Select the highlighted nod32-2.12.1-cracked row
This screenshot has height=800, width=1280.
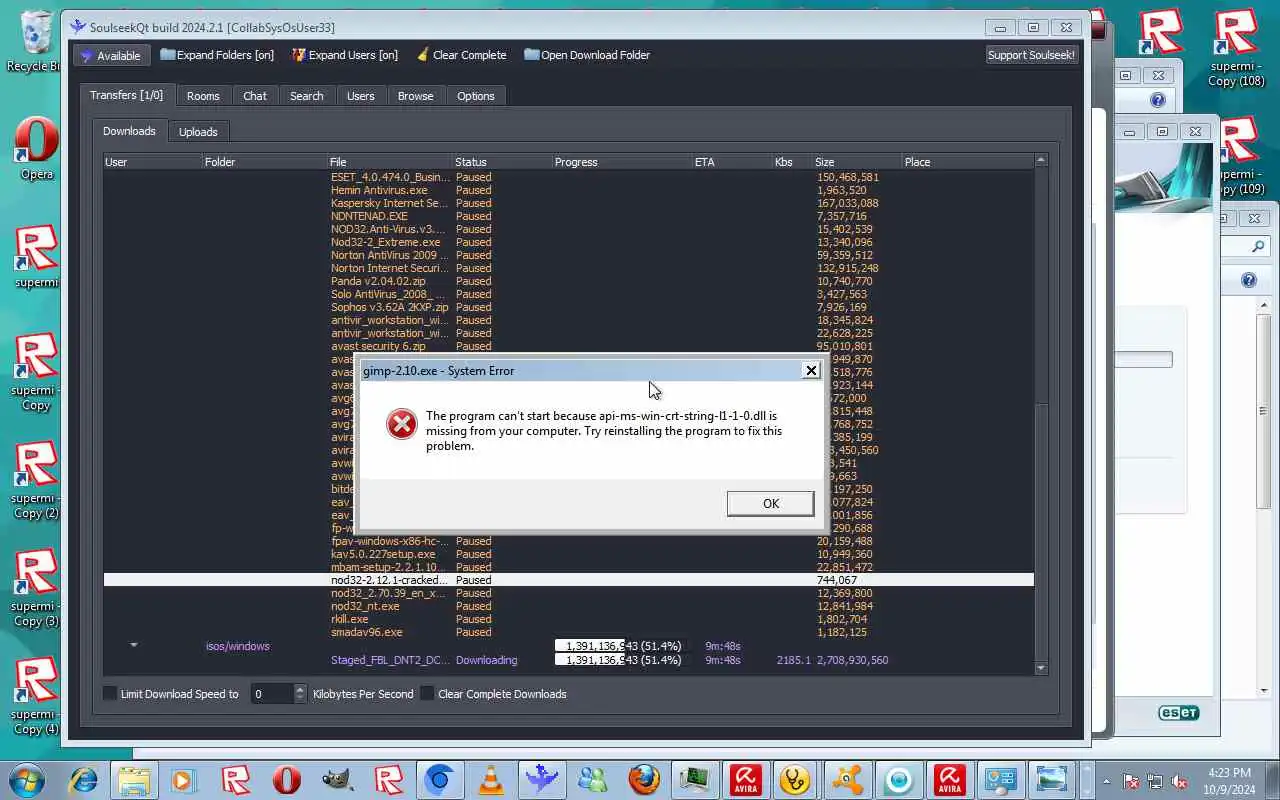pos(568,580)
